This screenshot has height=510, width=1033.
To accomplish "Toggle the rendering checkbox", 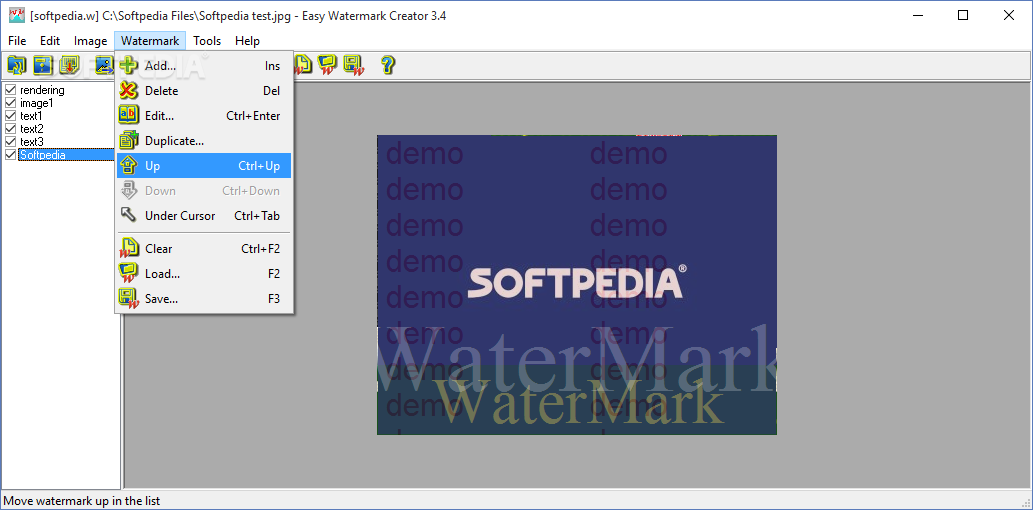I will pyautogui.click(x=11, y=90).
